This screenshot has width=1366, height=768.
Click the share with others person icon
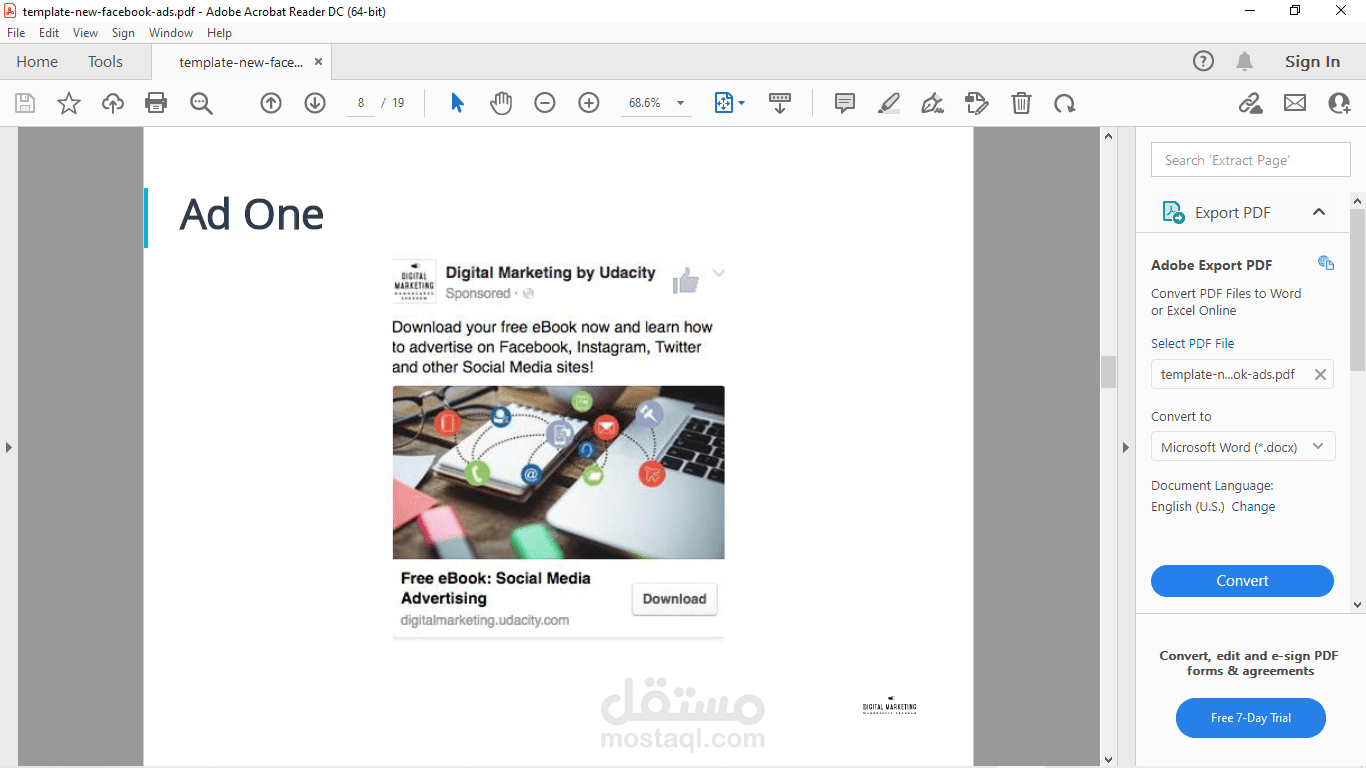pos(1339,103)
